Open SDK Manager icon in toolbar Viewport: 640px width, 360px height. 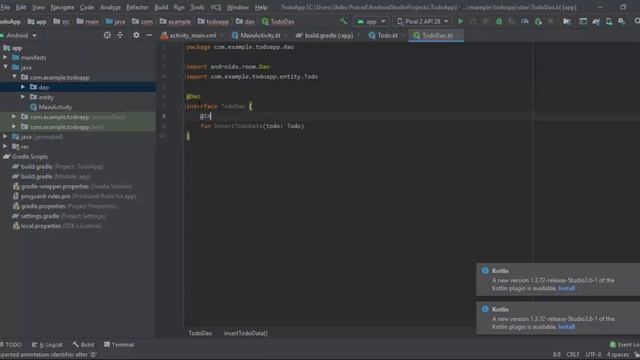click(x=622, y=21)
